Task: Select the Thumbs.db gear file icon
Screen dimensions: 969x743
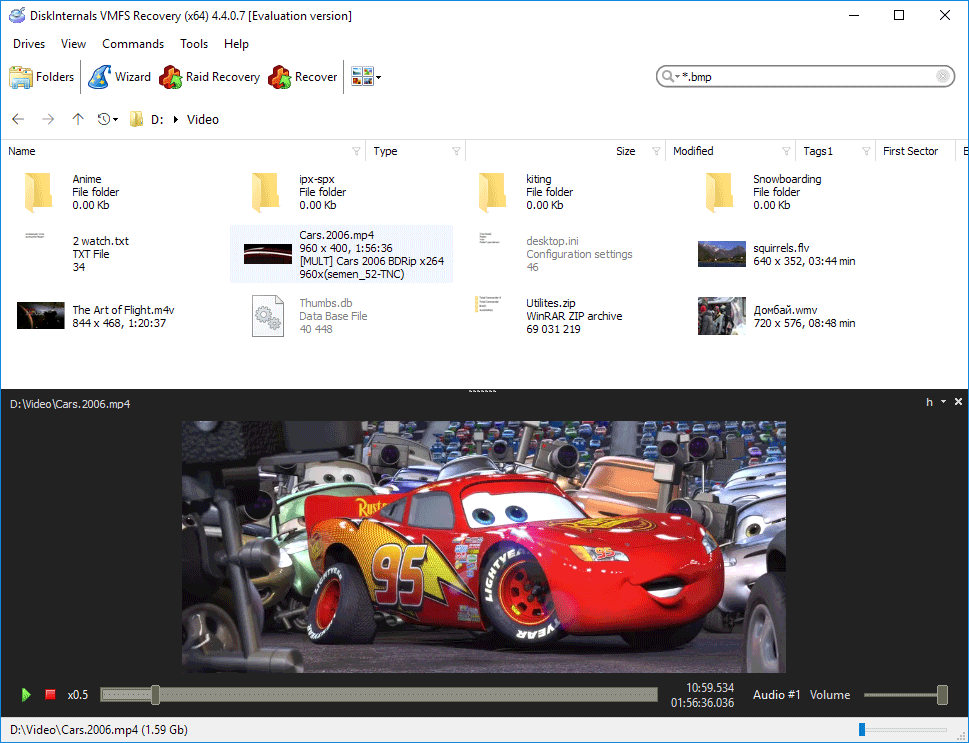Action: coord(268,316)
